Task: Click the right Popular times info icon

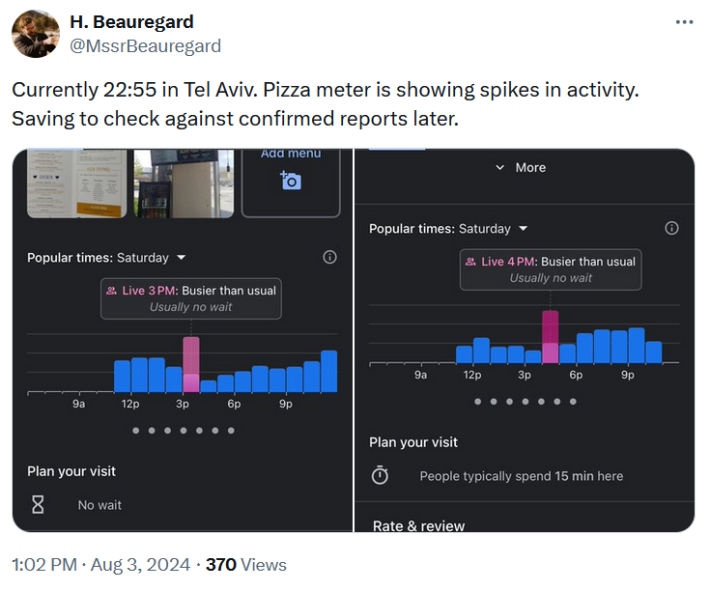Action: (x=672, y=228)
